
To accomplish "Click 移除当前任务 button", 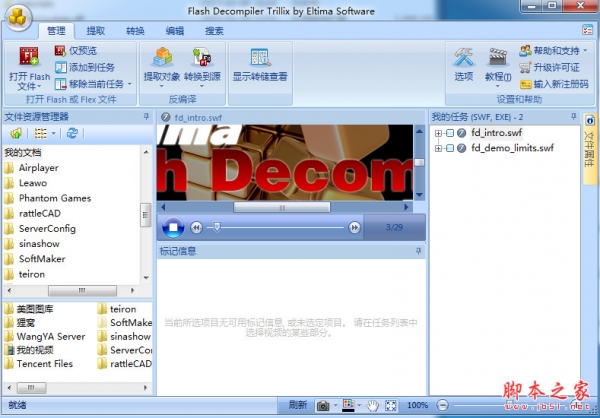I will [x=89, y=84].
